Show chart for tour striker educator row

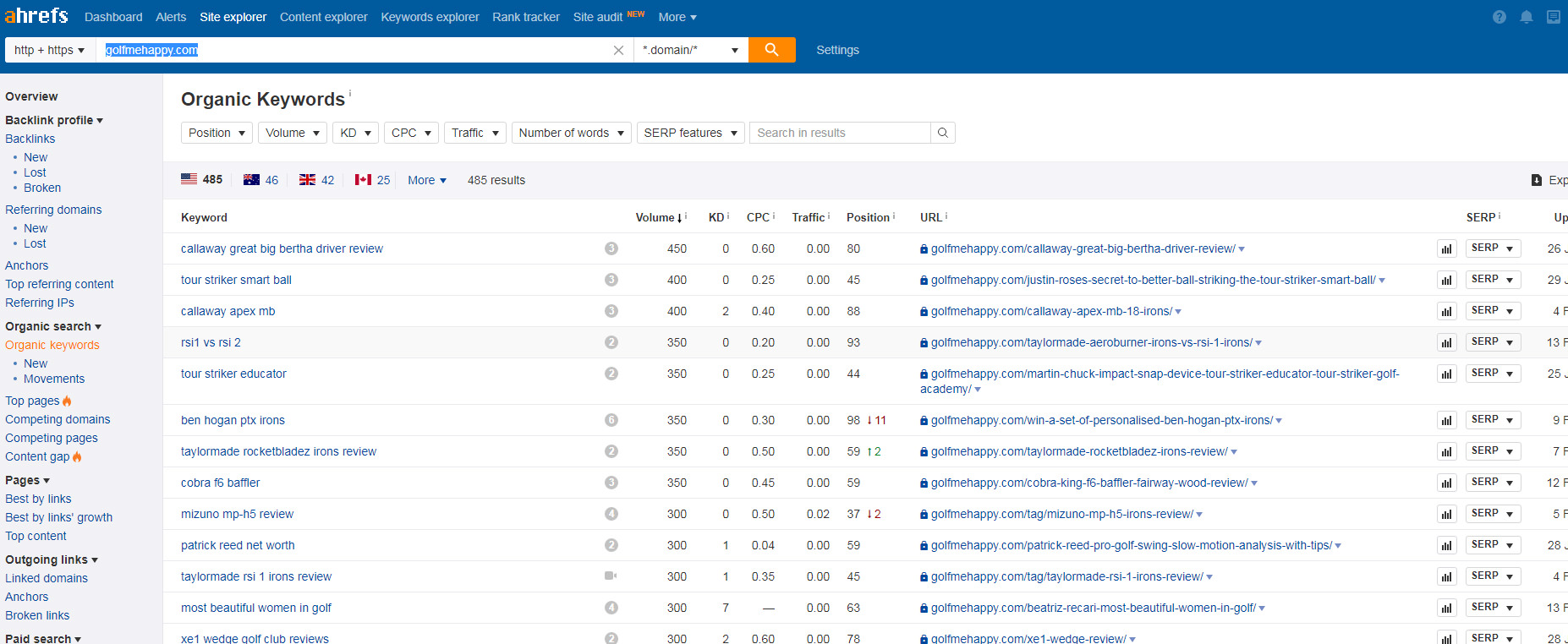coord(1447,374)
